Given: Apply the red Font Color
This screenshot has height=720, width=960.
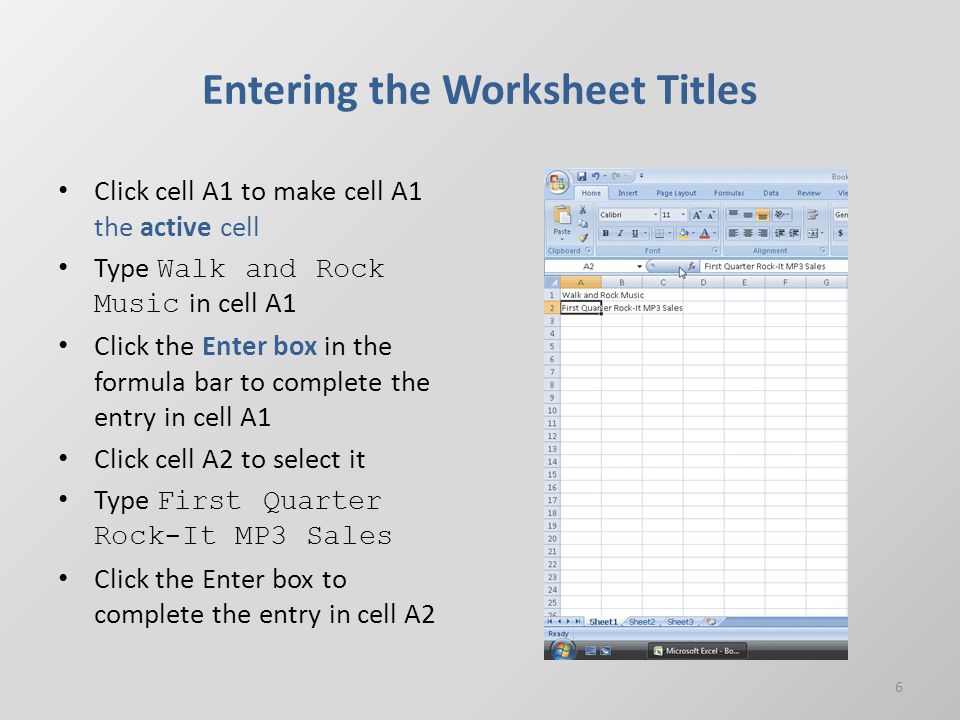Looking at the screenshot, I should click(x=705, y=233).
